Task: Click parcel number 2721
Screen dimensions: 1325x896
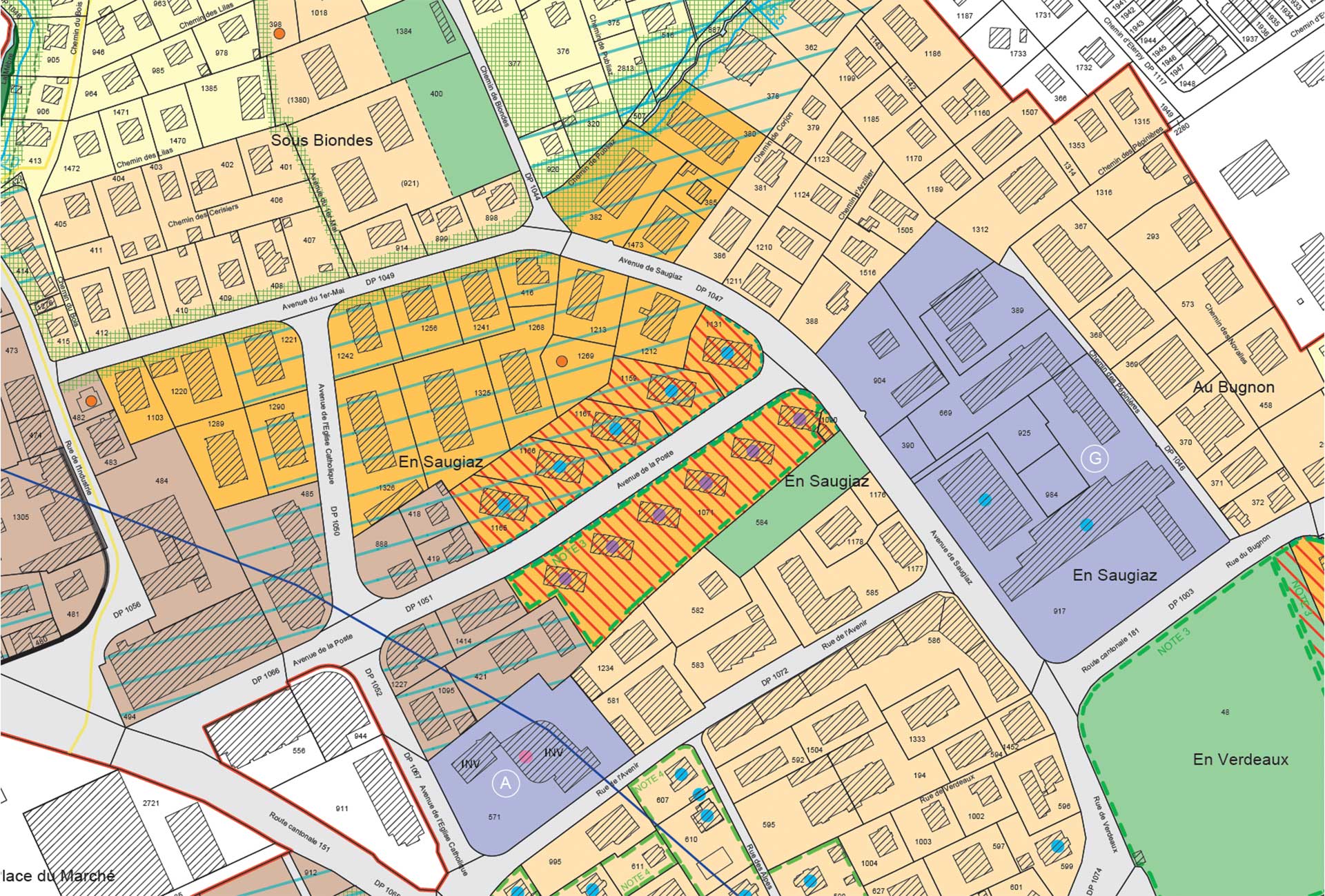Action: (x=150, y=804)
